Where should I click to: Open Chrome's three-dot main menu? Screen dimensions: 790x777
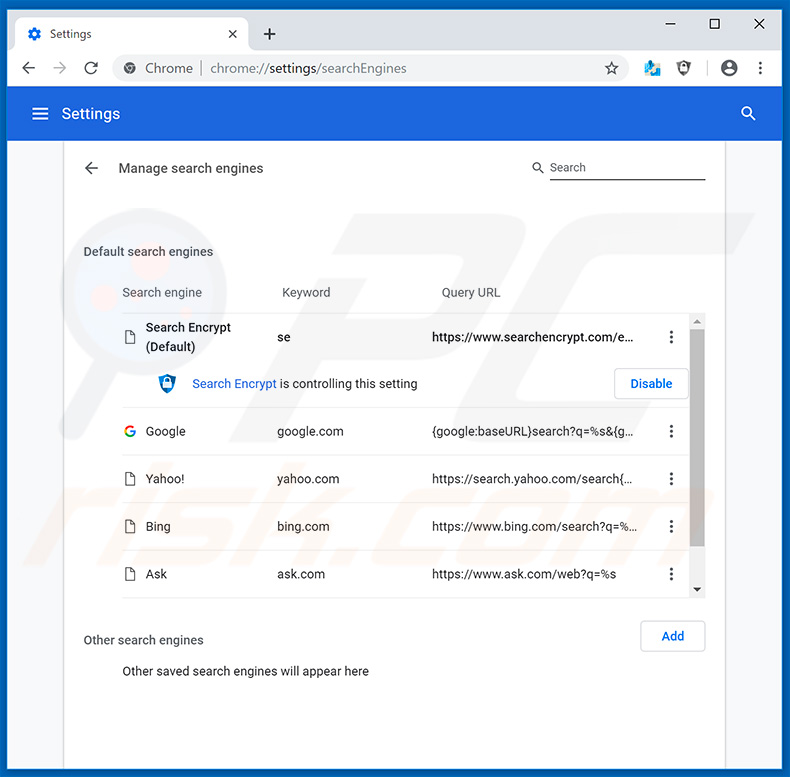point(760,68)
